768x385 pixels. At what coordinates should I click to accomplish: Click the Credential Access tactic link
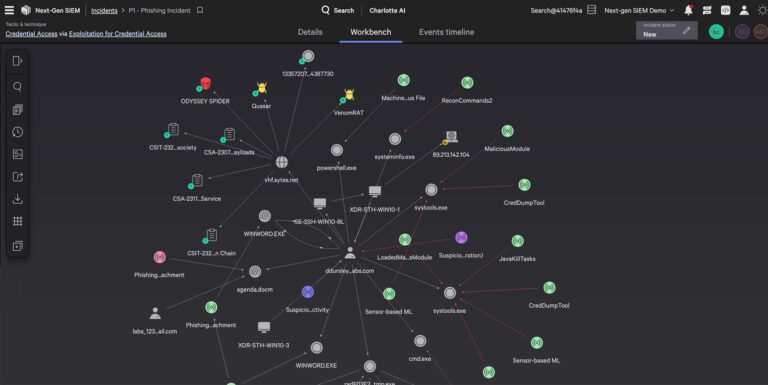click(31, 34)
